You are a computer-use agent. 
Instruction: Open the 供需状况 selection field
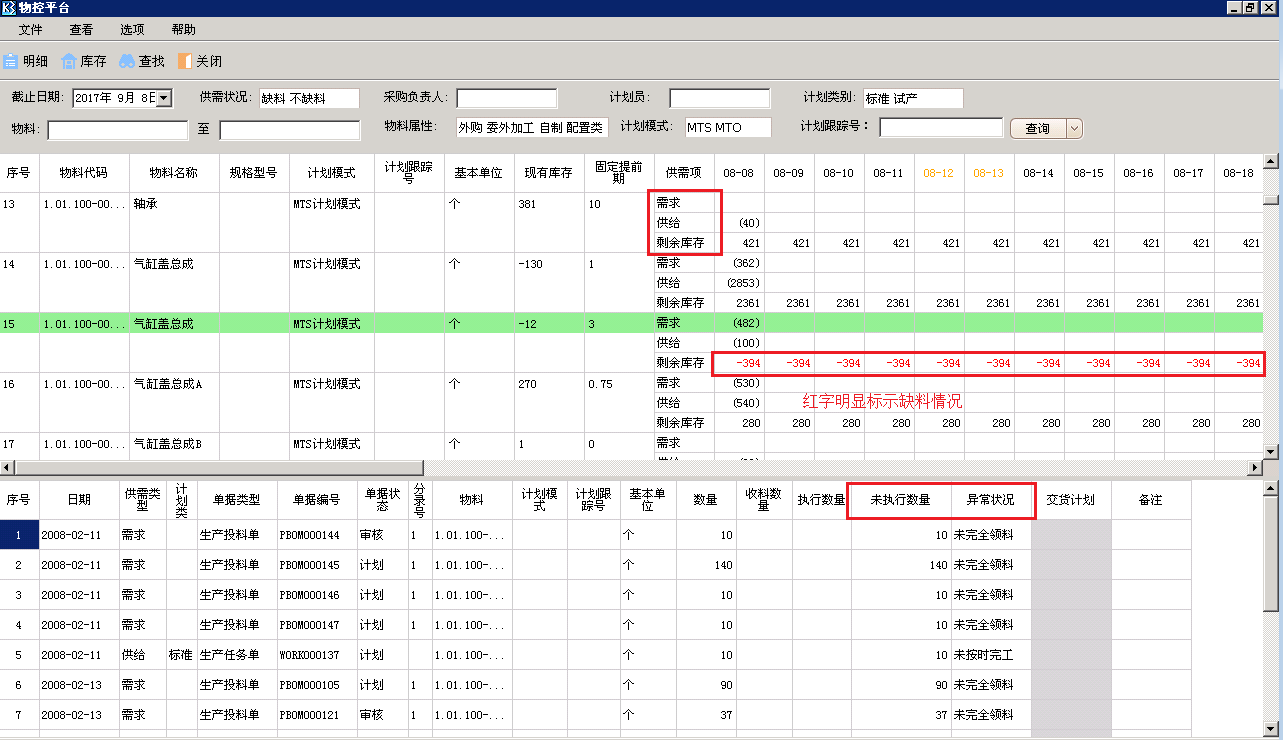pyautogui.click(x=308, y=98)
